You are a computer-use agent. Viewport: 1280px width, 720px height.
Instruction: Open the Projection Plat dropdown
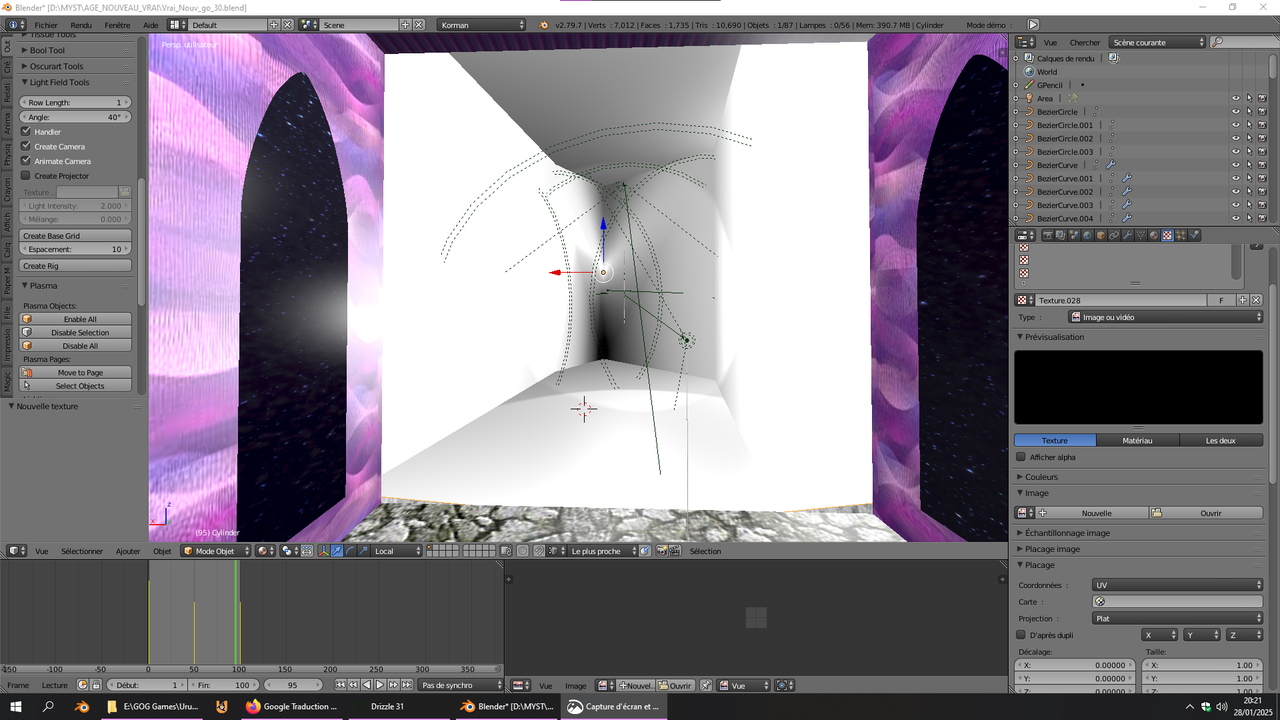(1178, 618)
